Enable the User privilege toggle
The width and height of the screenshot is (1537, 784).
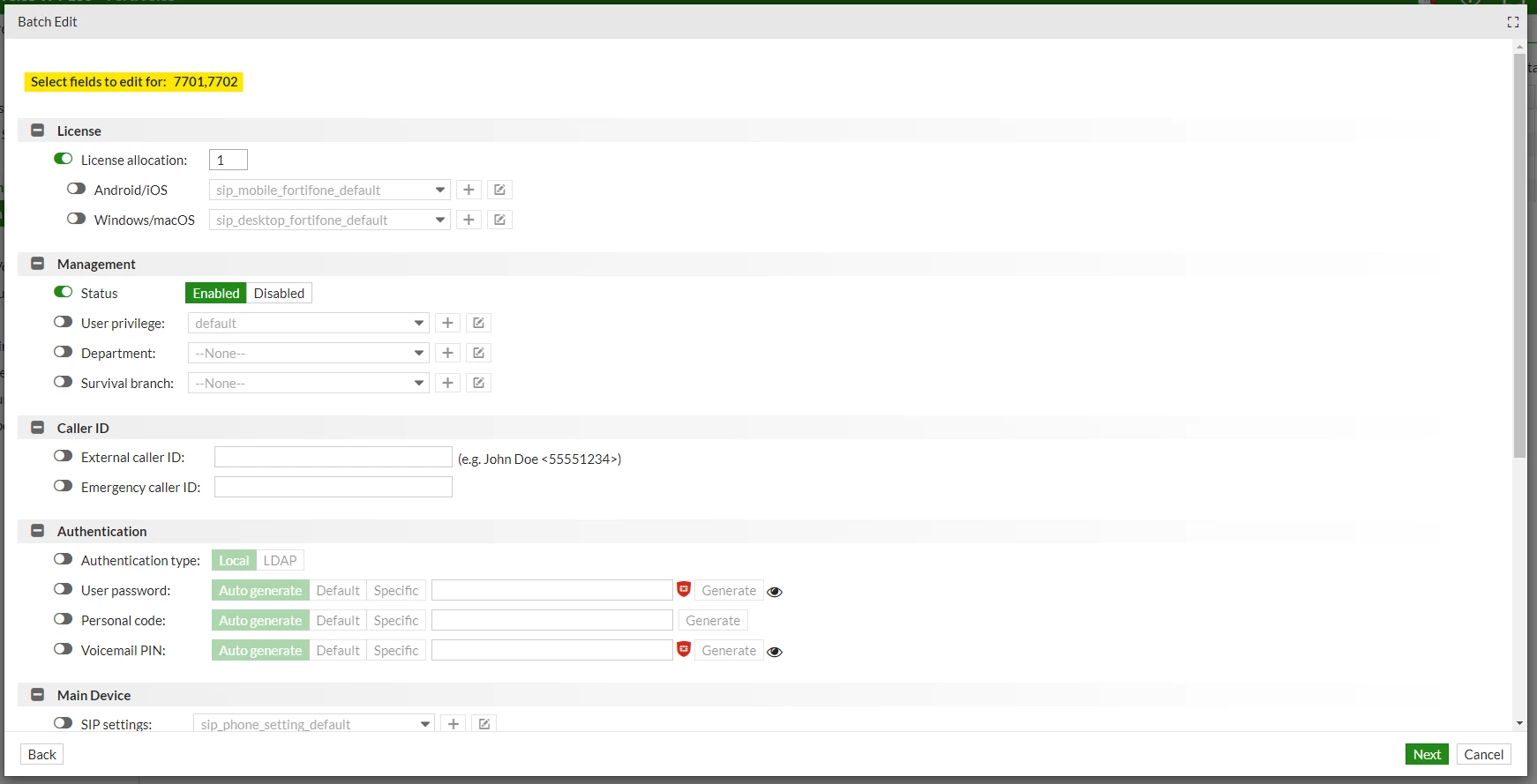coord(63,322)
